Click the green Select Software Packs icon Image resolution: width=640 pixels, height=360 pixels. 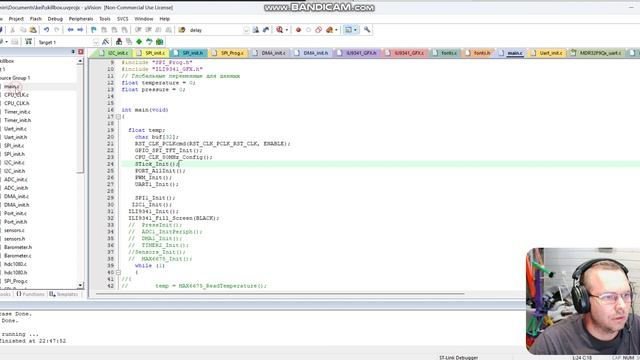(x=149, y=42)
